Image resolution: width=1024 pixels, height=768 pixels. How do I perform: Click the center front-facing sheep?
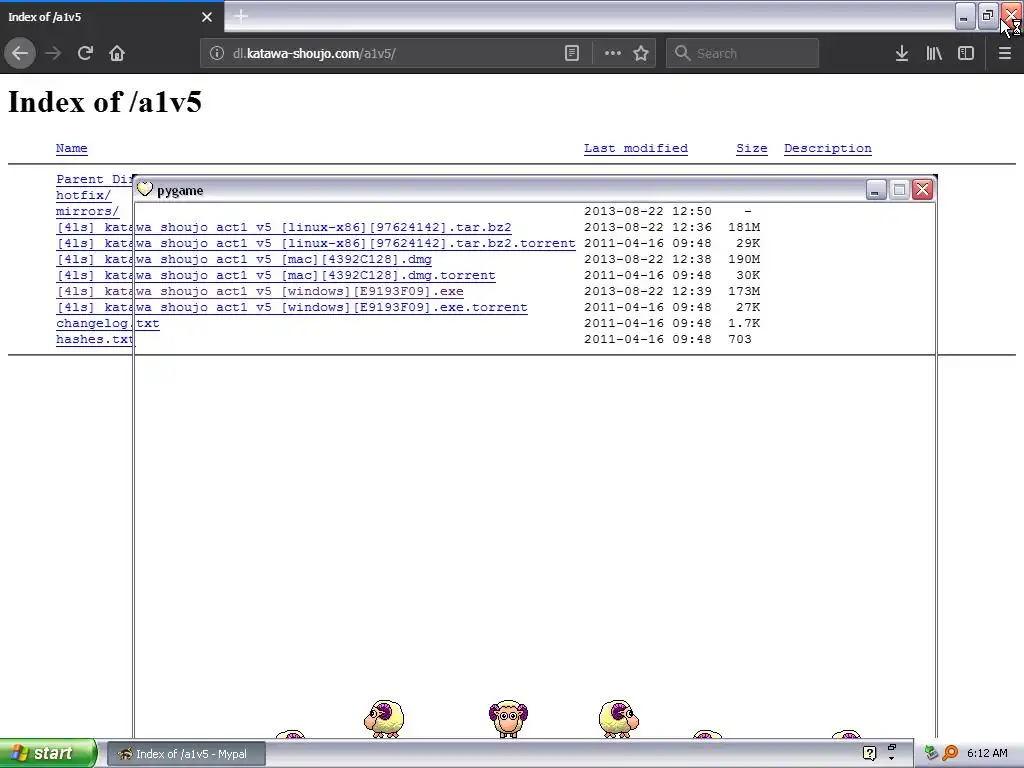point(508,719)
